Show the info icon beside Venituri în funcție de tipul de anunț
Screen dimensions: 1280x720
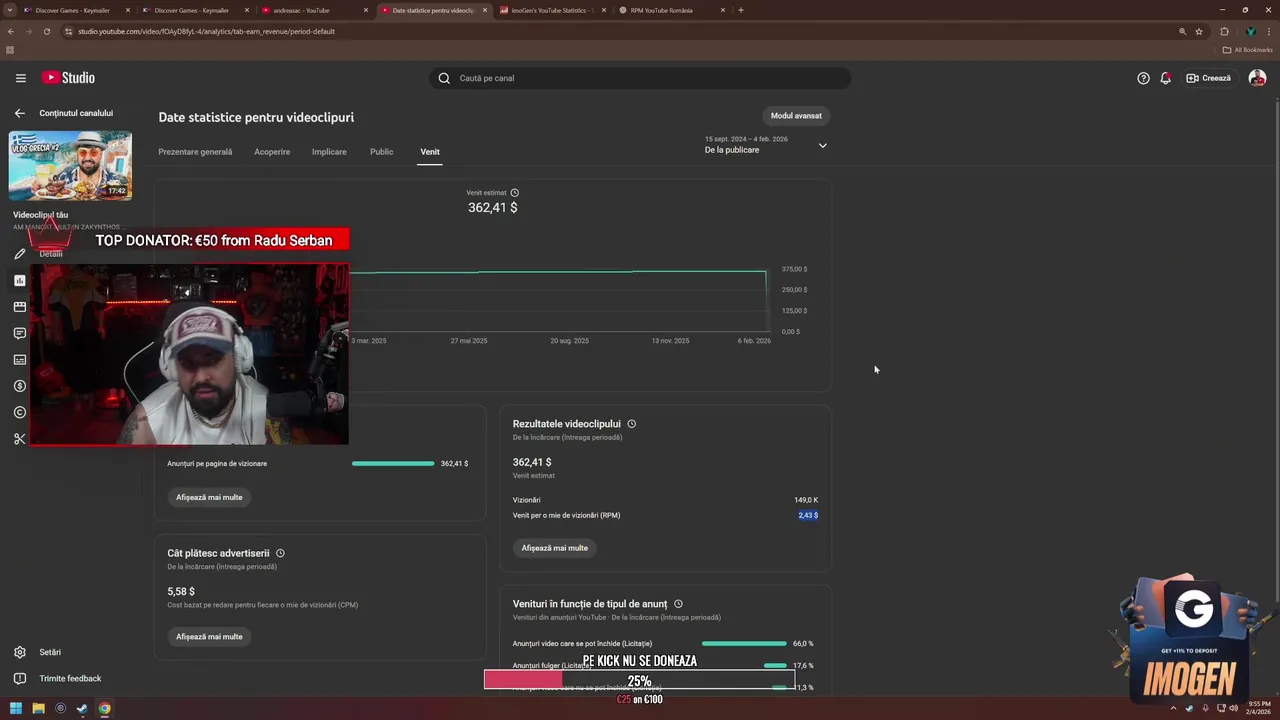pyautogui.click(x=678, y=604)
